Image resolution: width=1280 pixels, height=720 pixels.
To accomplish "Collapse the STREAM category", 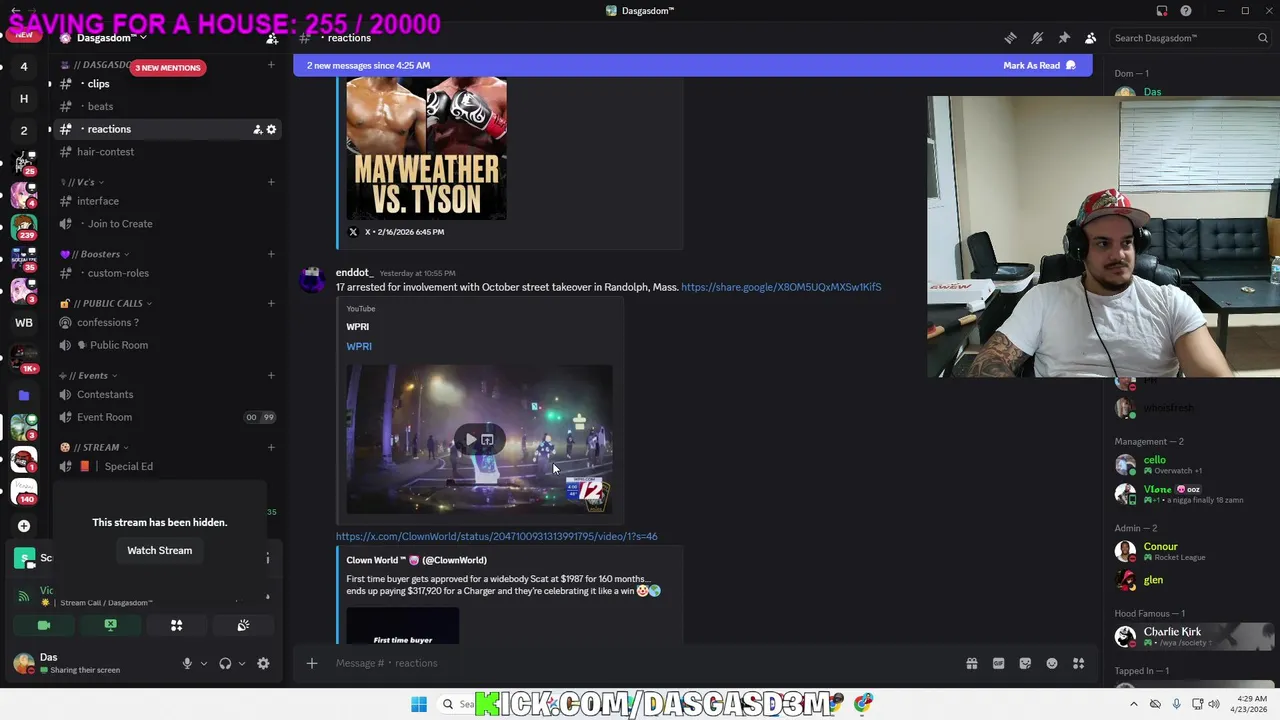I will pyautogui.click(x=95, y=447).
